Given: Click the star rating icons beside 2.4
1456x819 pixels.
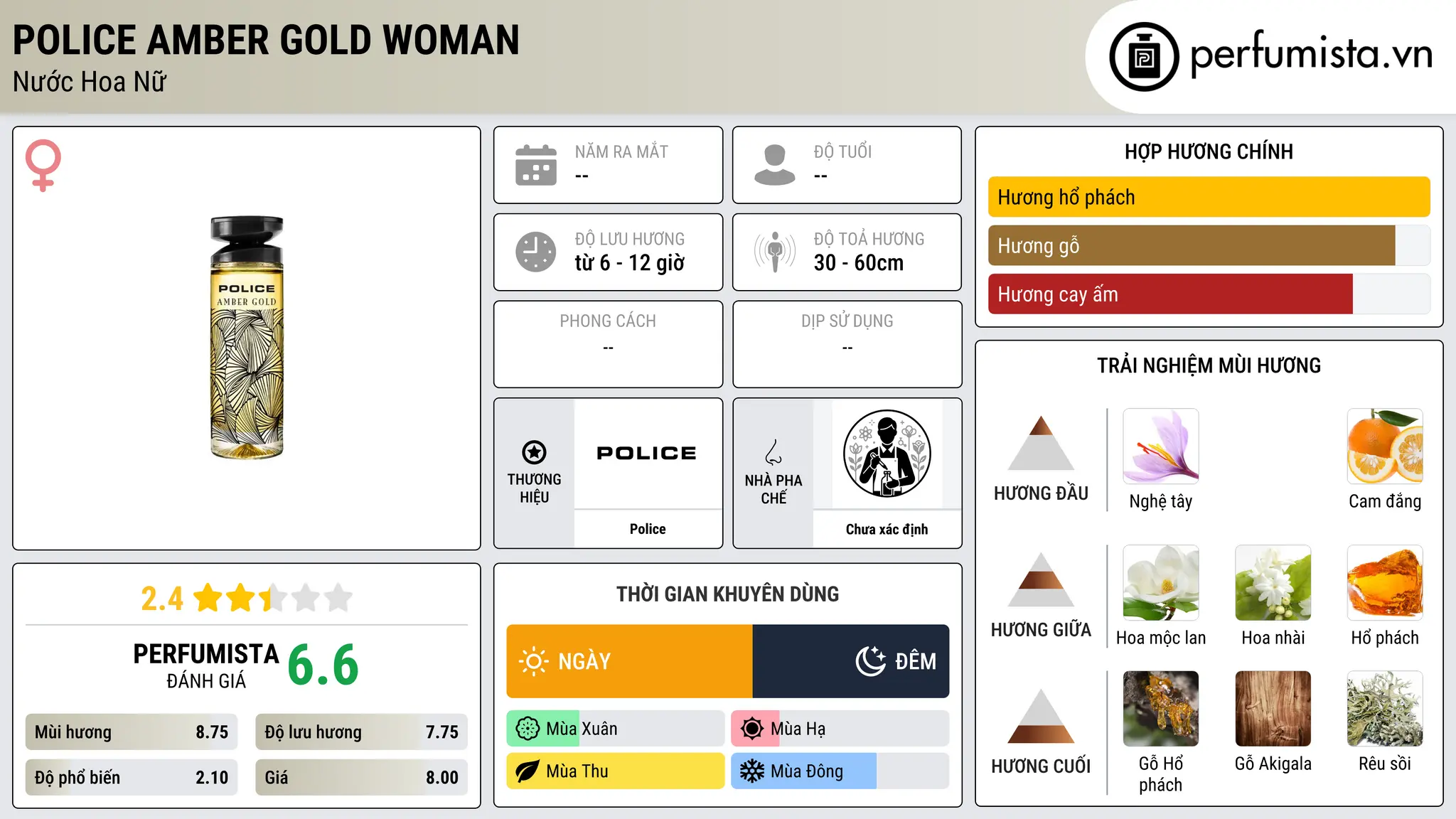Looking at the screenshot, I should point(273,598).
